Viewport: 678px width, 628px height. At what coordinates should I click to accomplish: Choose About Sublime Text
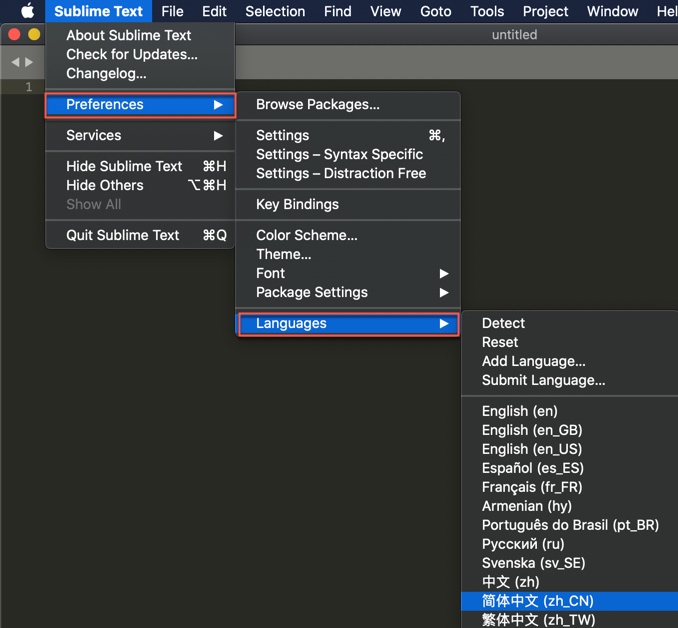tap(140, 35)
